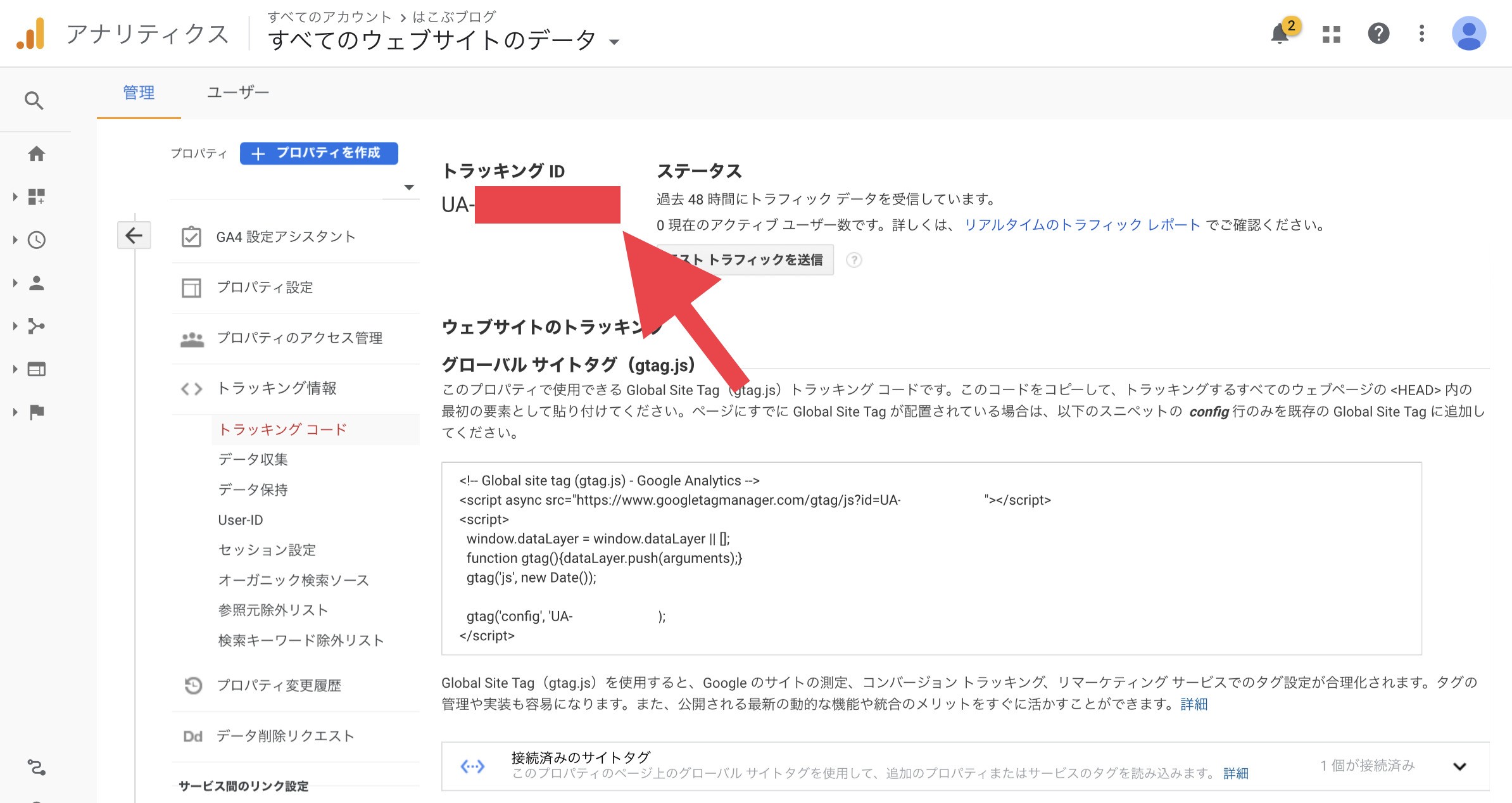The height and width of the screenshot is (803, 1512).
Task: Select 参照元除外リスト submenu item
Action: tap(273, 610)
